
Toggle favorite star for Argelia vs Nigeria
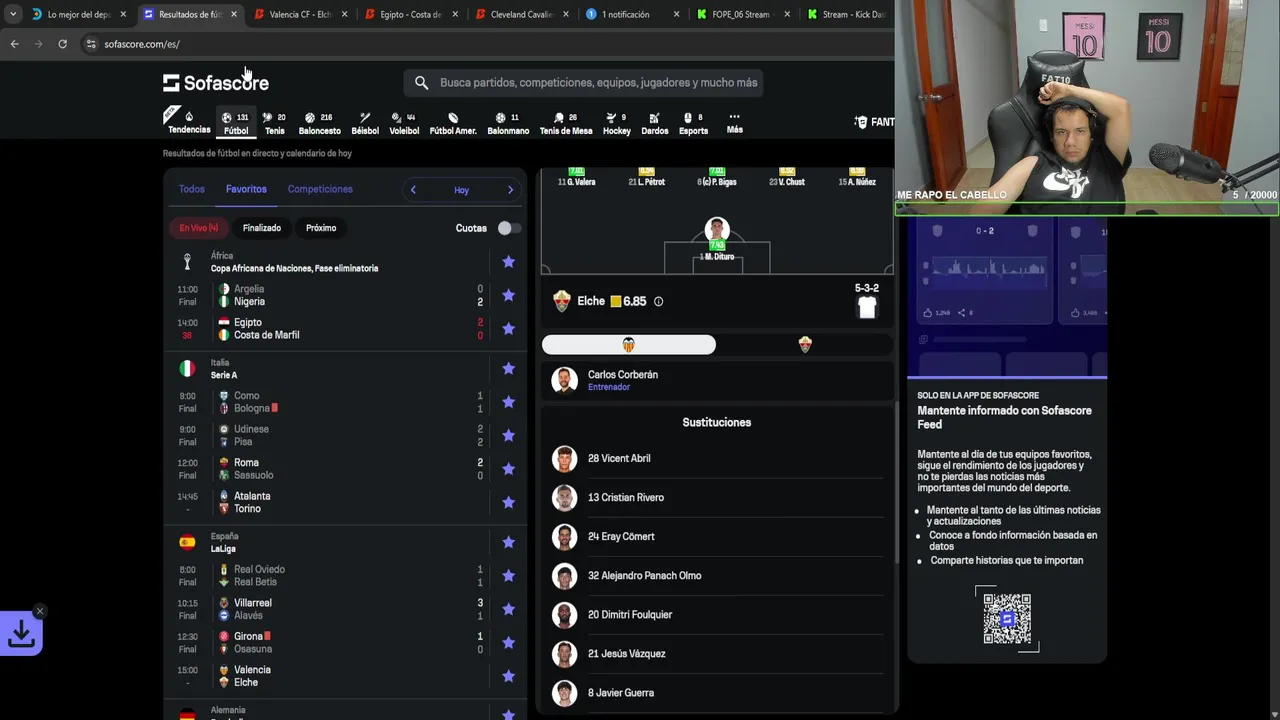[x=508, y=295]
